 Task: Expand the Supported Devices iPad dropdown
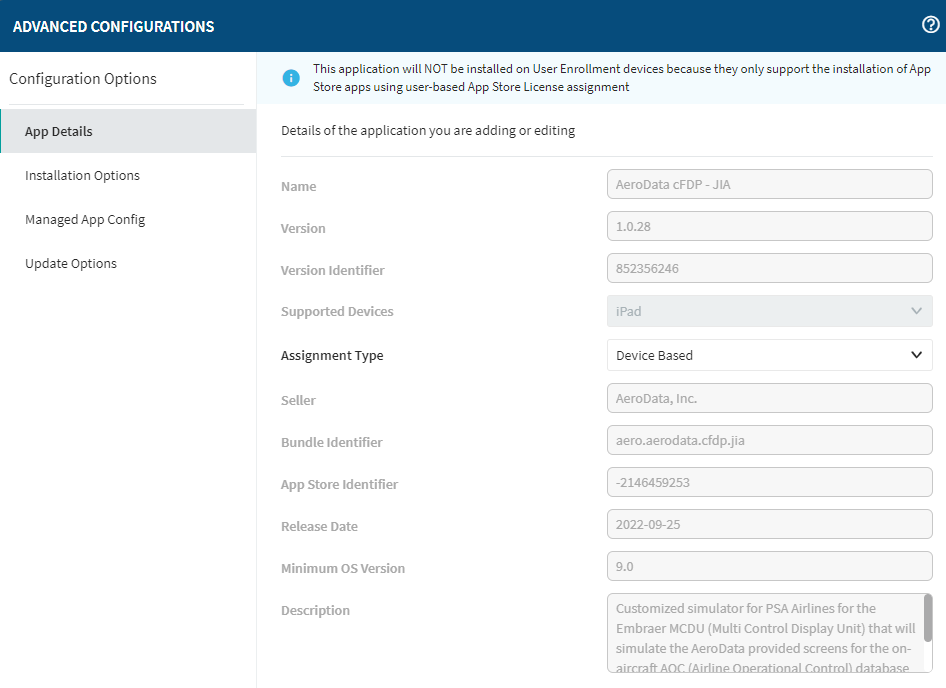pyautogui.click(x=769, y=311)
